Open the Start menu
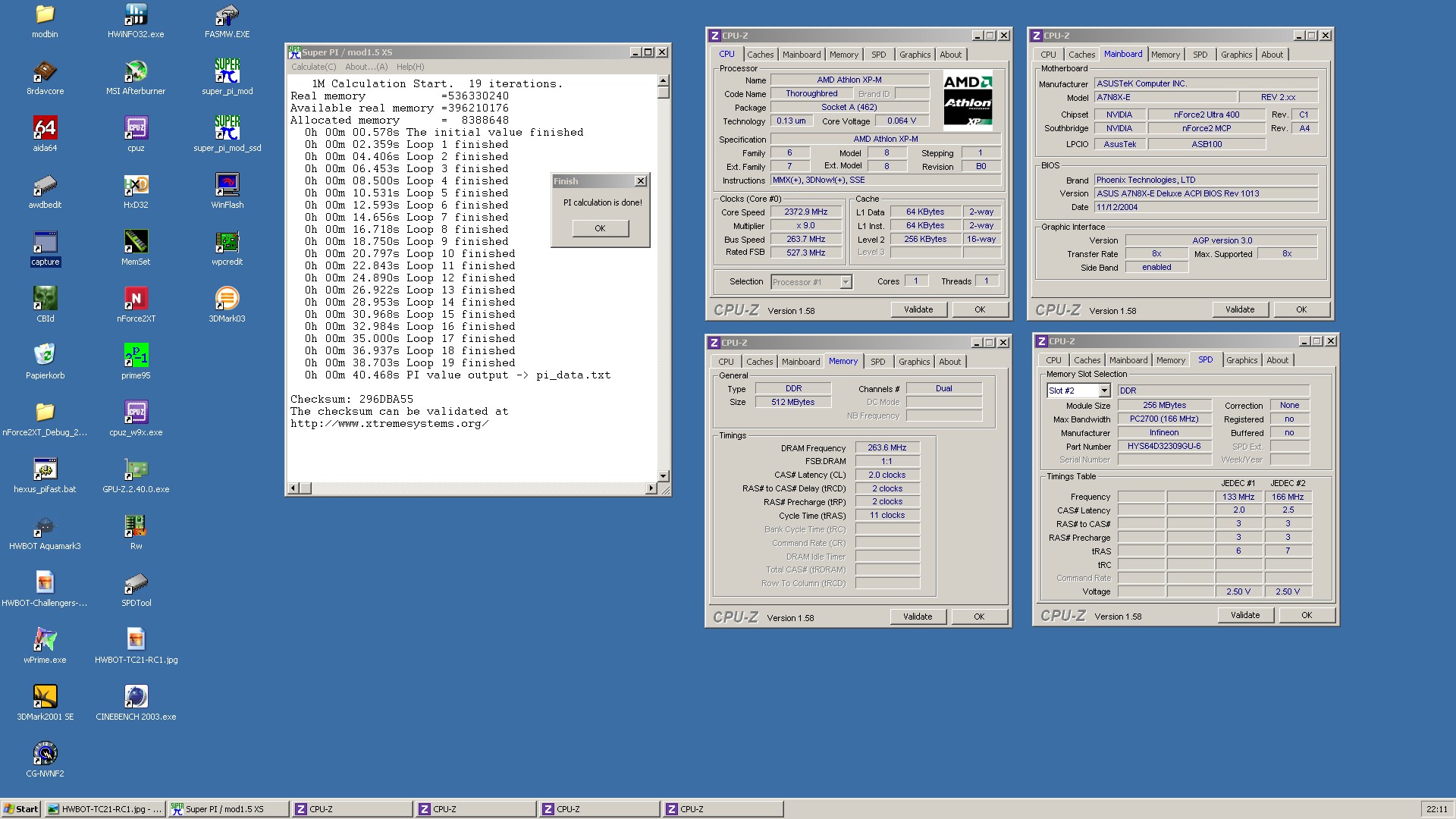This screenshot has width=1456, height=819. point(20,809)
